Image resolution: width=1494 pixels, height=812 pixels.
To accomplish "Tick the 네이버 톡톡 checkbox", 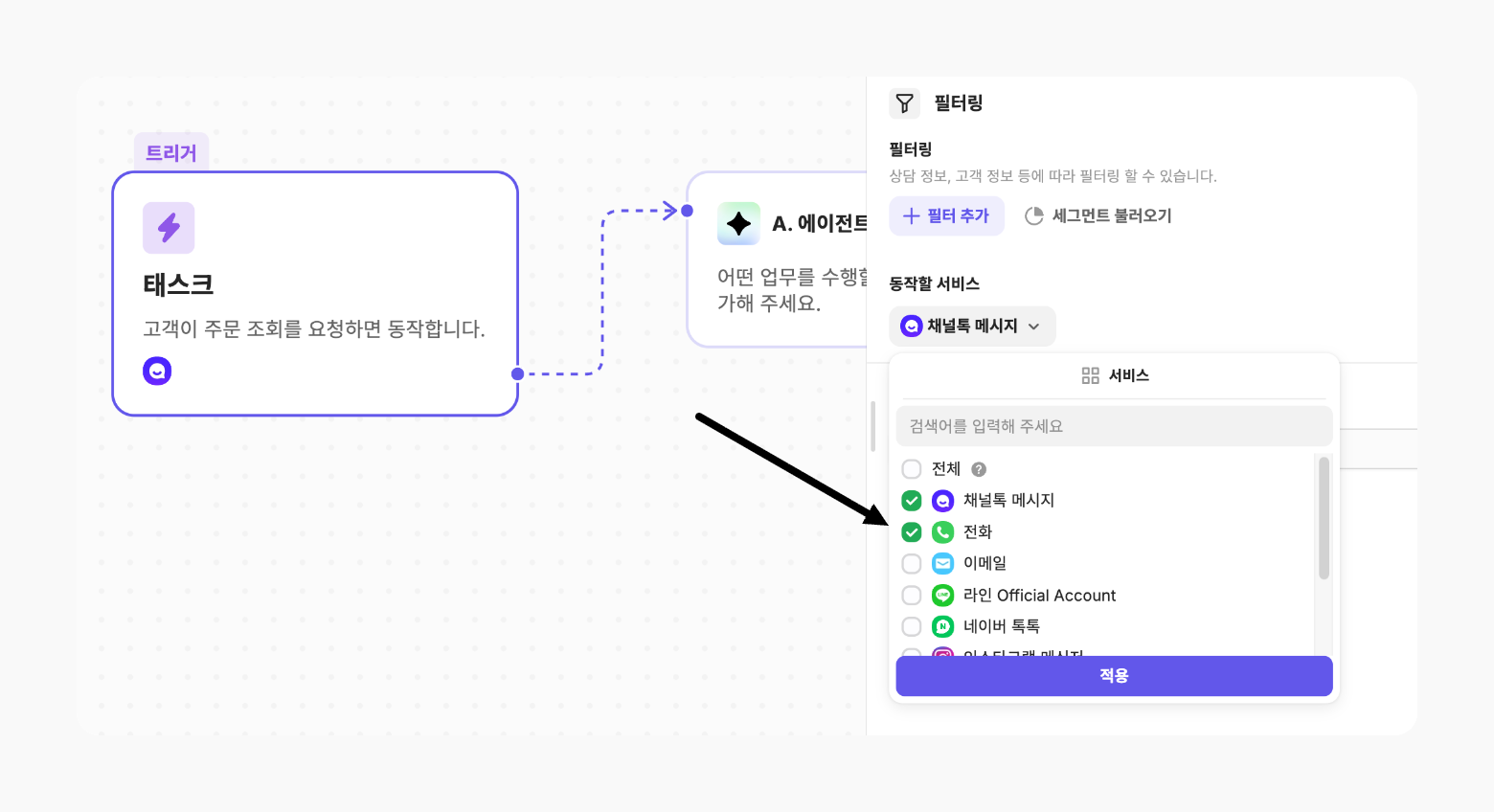I will click(912, 626).
